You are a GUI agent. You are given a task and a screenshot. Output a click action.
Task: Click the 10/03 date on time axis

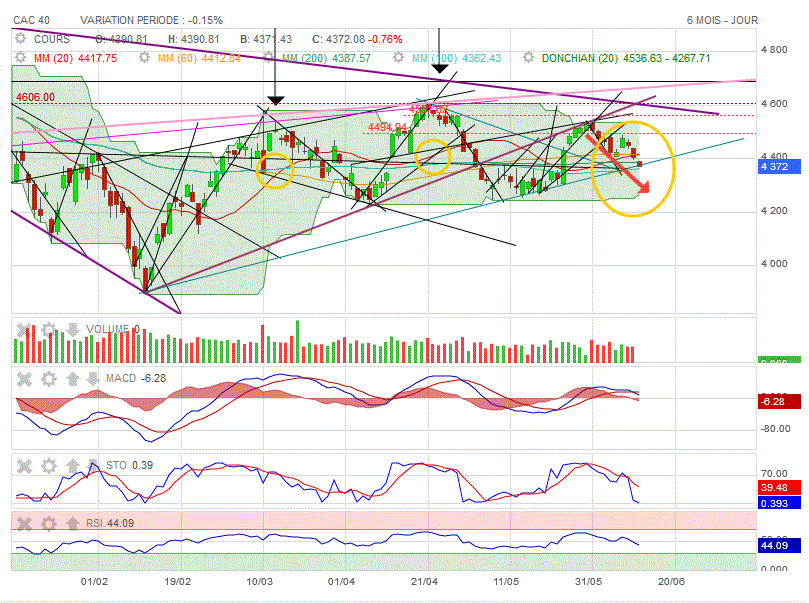point(260,581)
